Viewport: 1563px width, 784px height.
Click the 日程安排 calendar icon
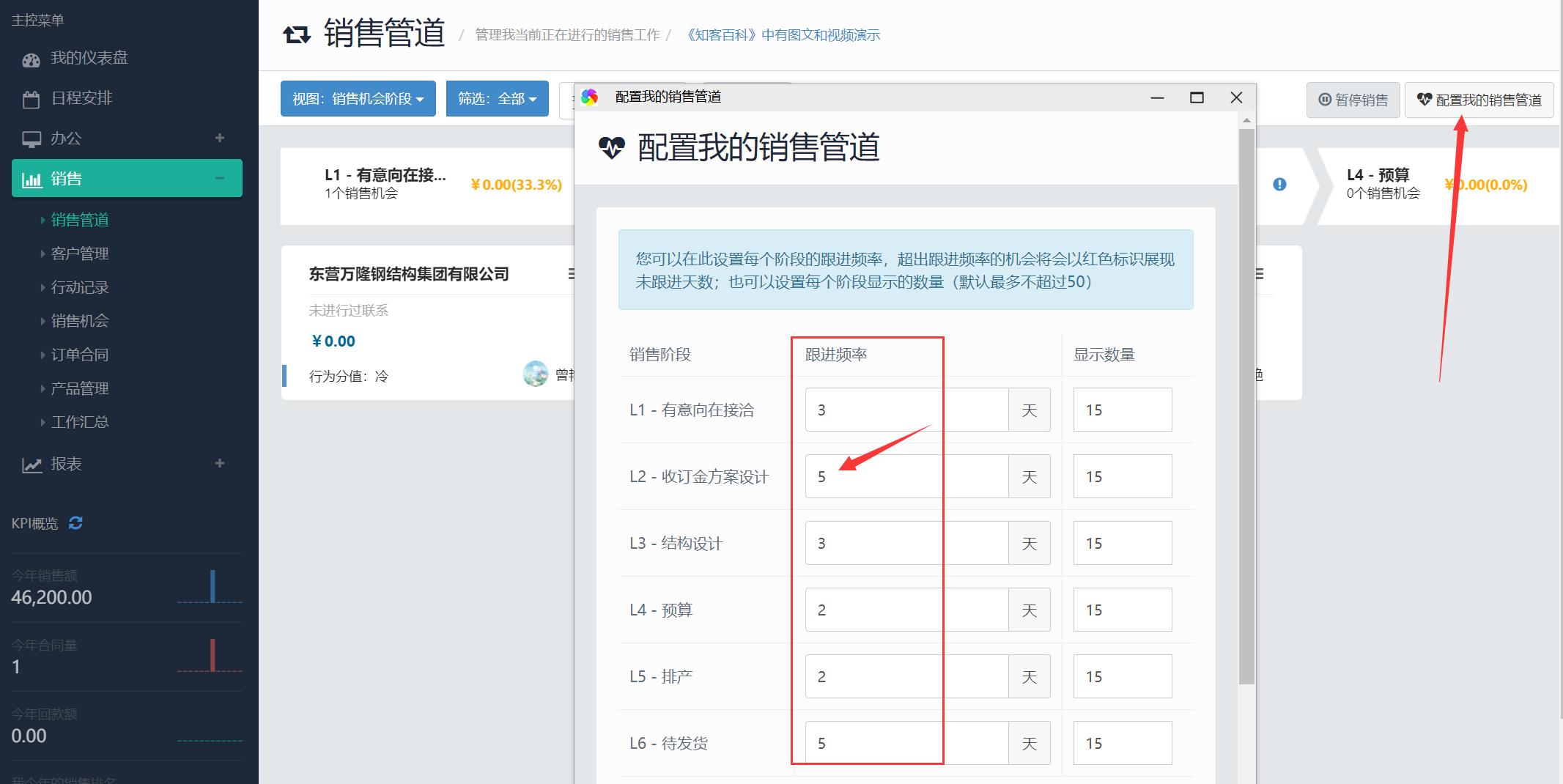[x=31, y=100]
